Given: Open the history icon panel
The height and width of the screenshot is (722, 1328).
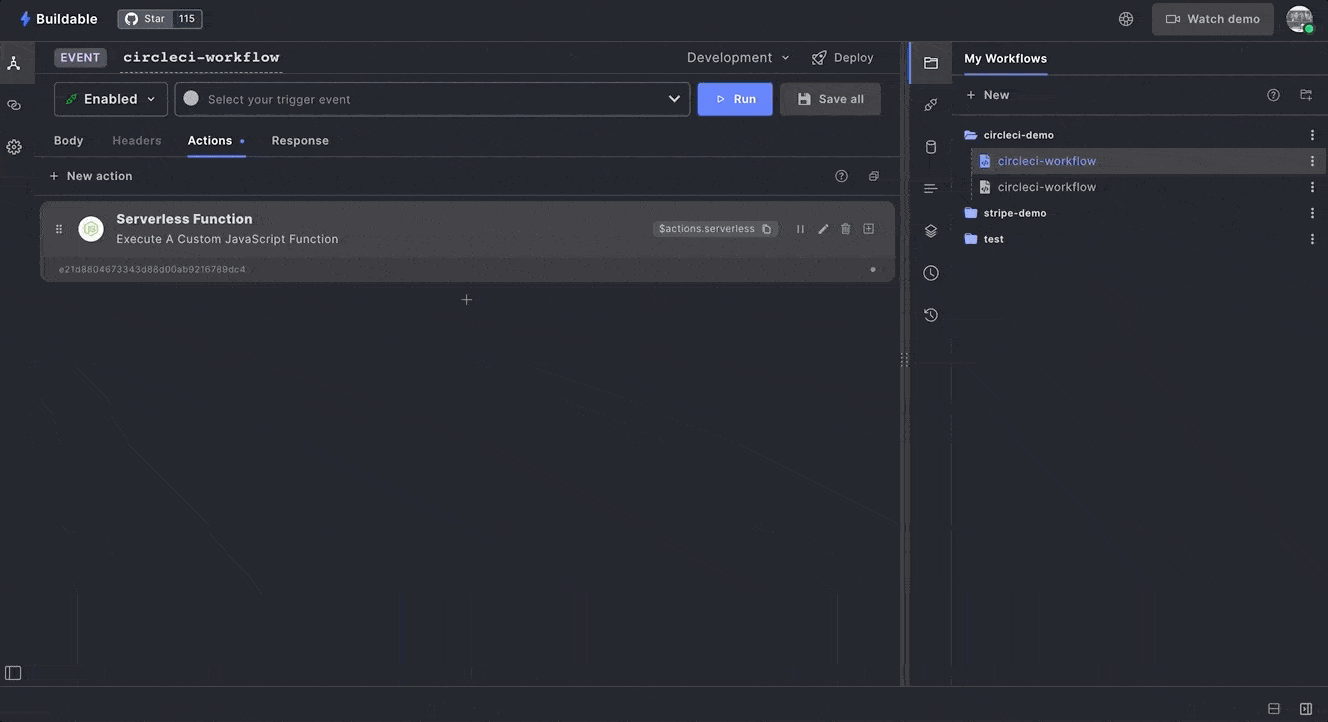Looking at the screenshot, I should pyautogui.click(x=931, y=315).
